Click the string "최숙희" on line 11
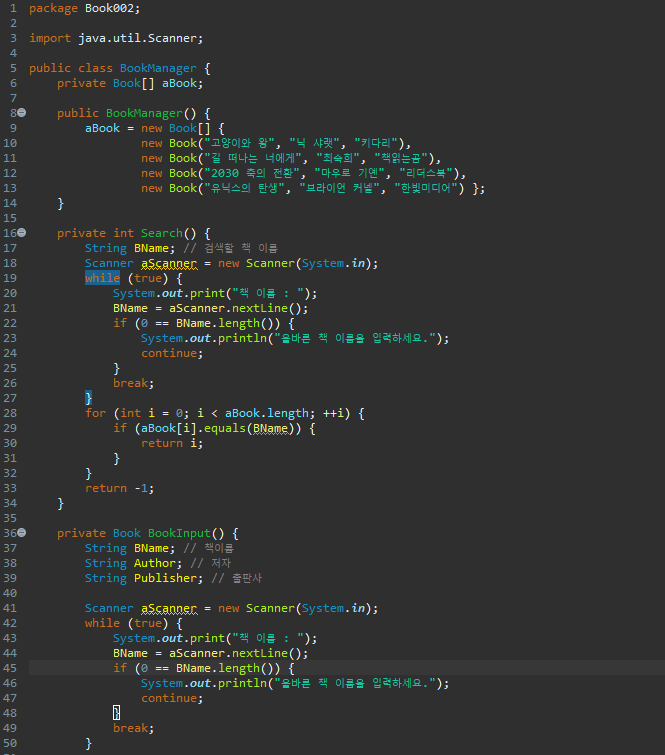 coord(341,158)
